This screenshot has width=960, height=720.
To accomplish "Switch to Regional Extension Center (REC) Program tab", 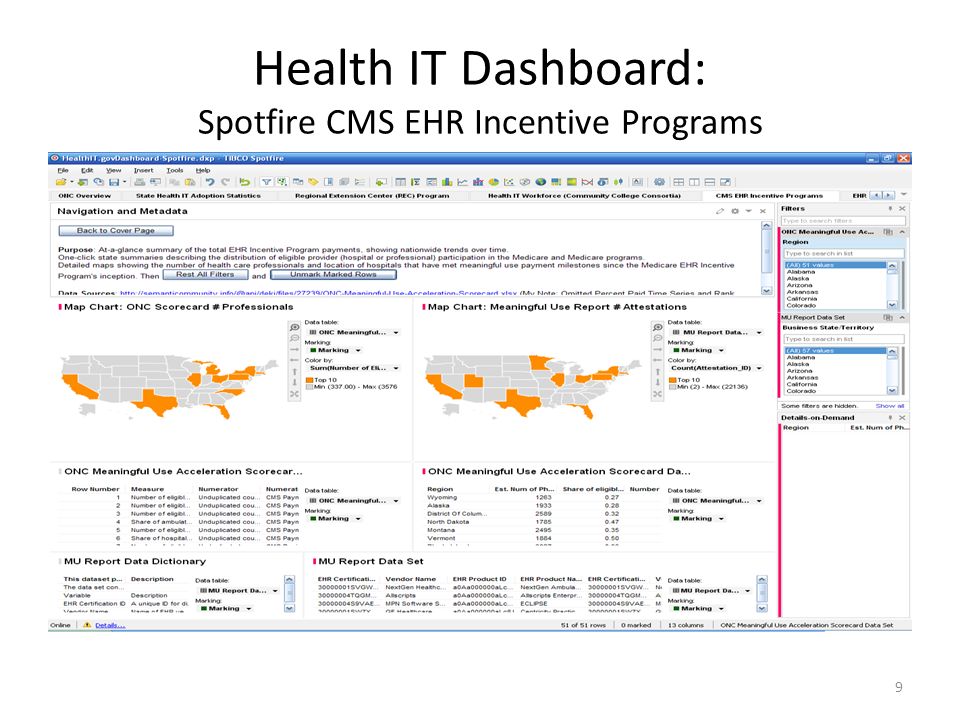I will pyautogui.click(x=372, y=196).
